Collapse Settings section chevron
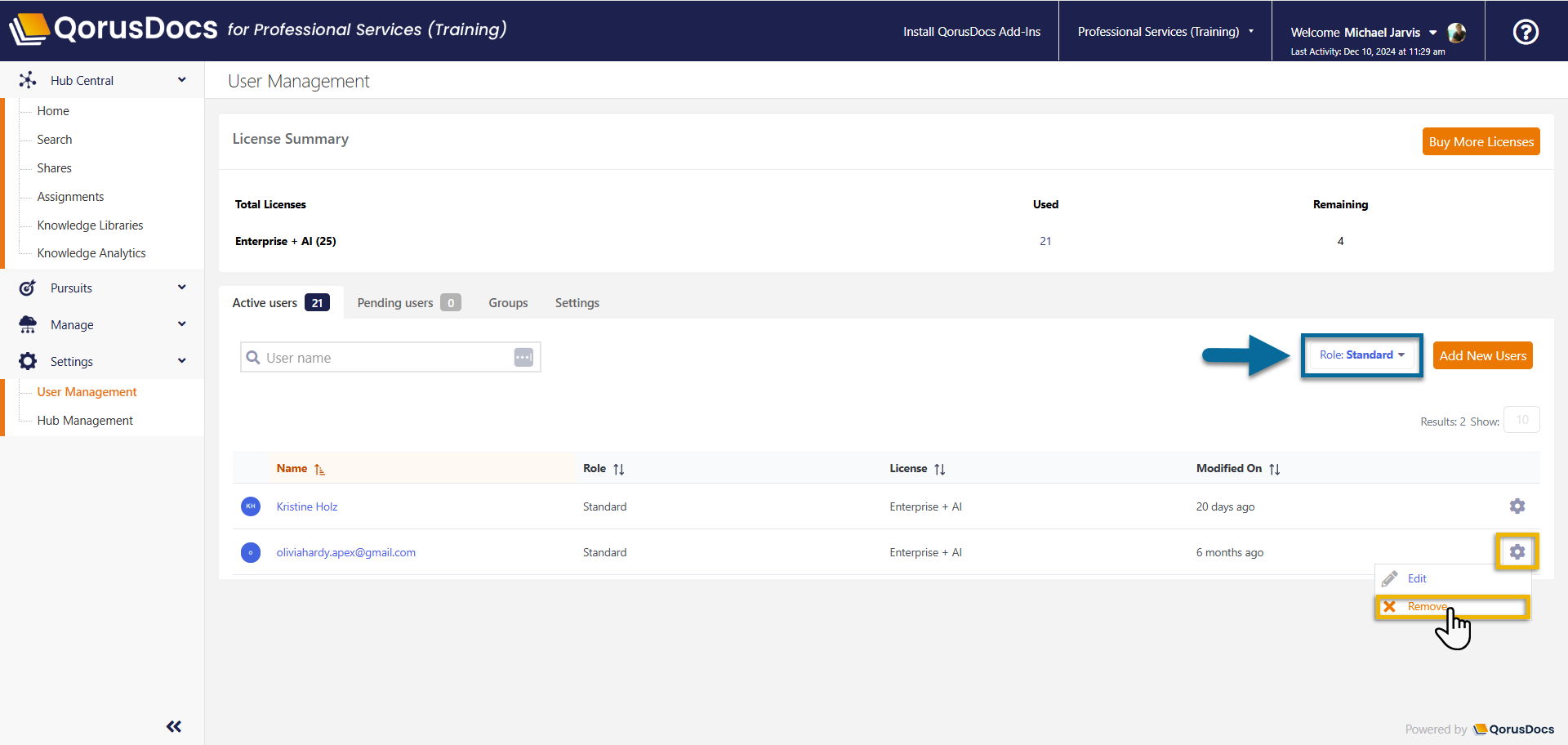This screenshot has height=745, width=1568. tap(181, 360)
